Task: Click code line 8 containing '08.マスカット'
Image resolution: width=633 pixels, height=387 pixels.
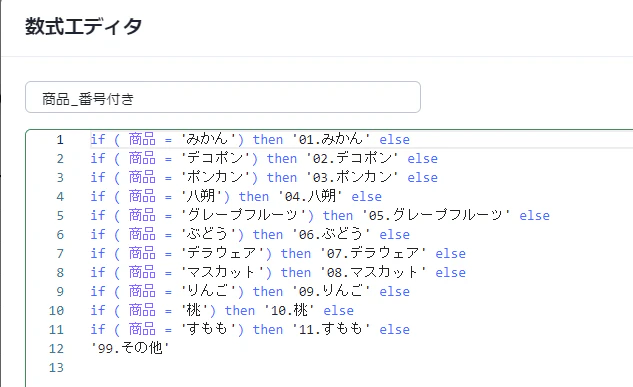Action: [x=278, y=272]
